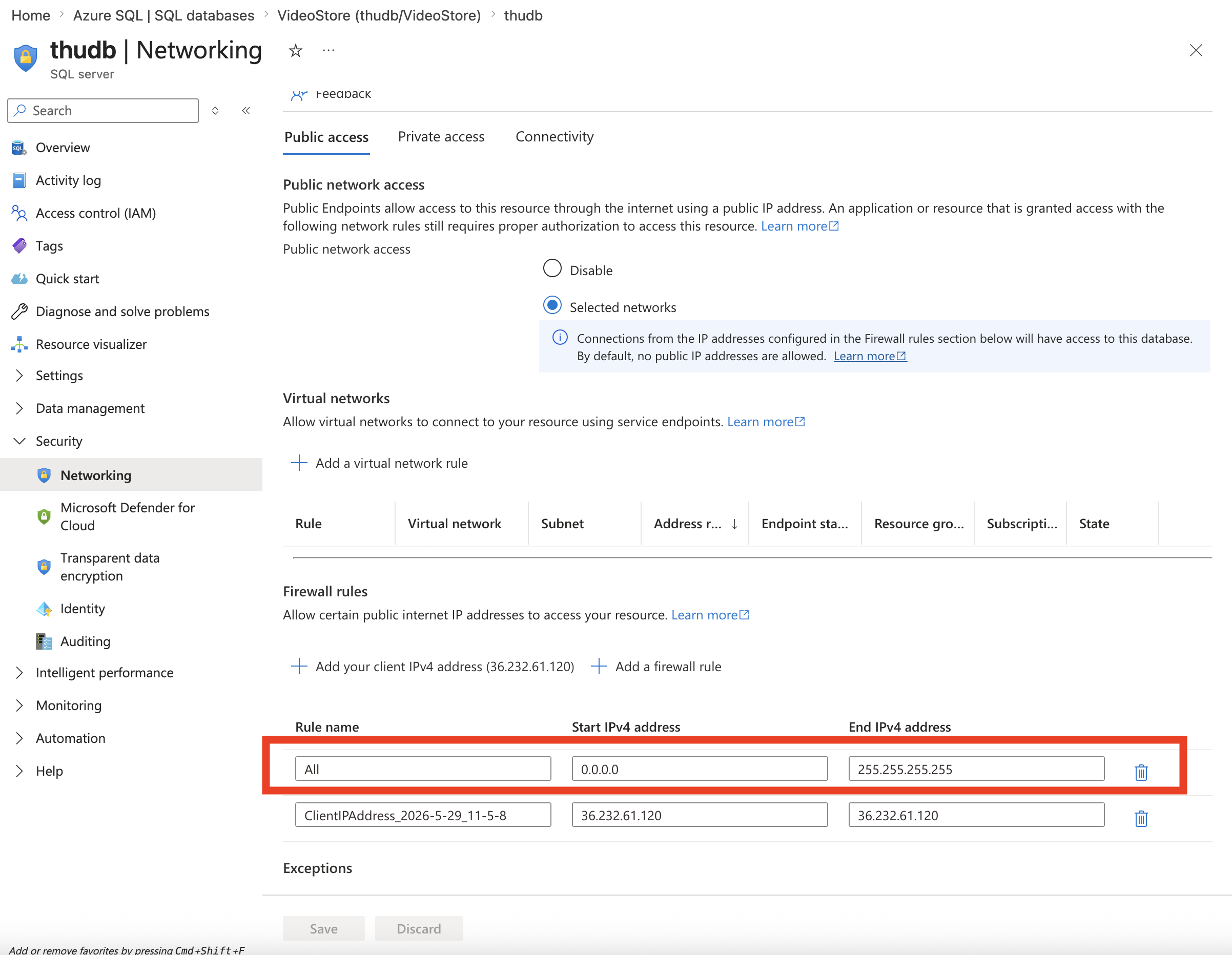Open the more options ellipsis menu
Viewport: 1232px width, 955px height.
click(x=328, y=51)
